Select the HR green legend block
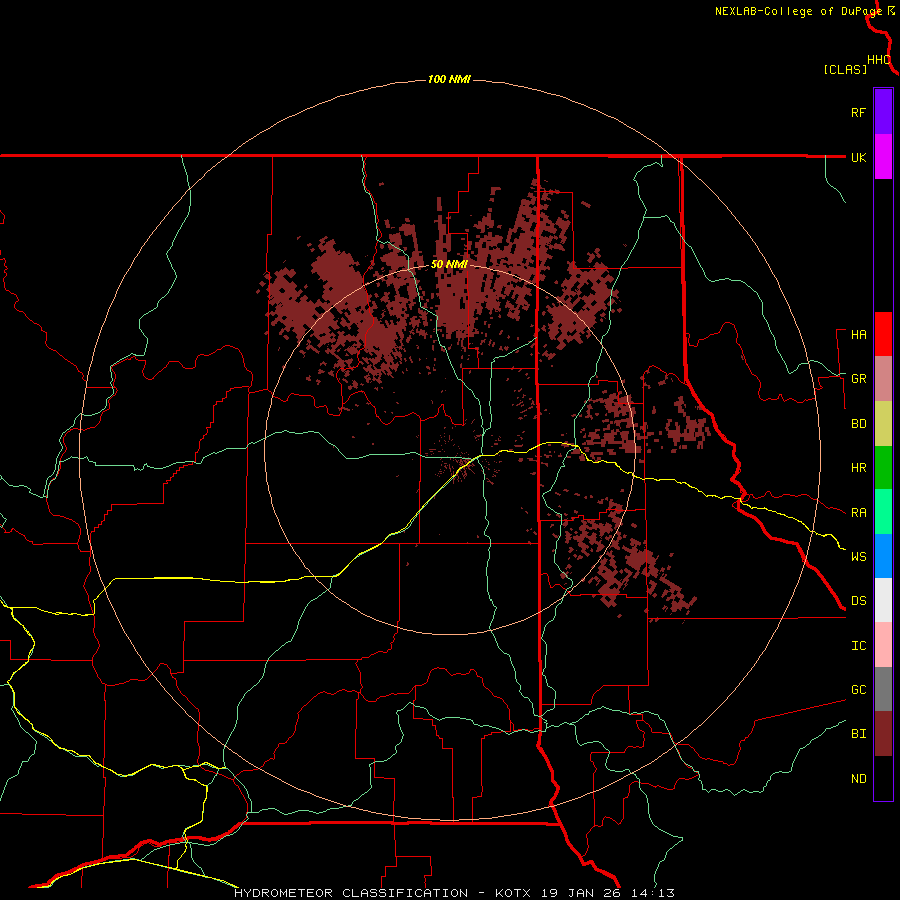Viewport: 900px width, 900px height. click(883, 467)
